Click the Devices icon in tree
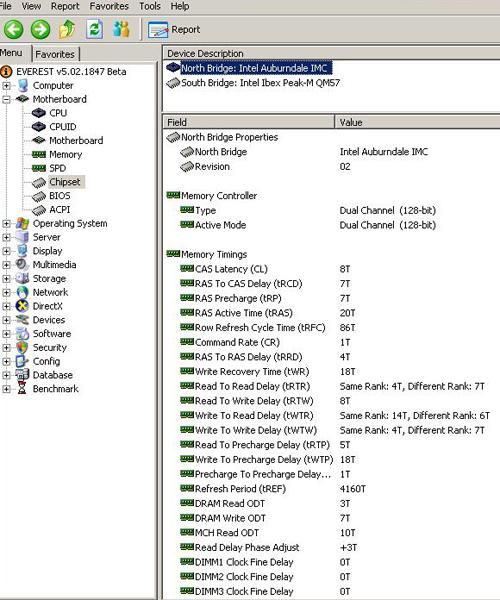 (x=22, y=320)
